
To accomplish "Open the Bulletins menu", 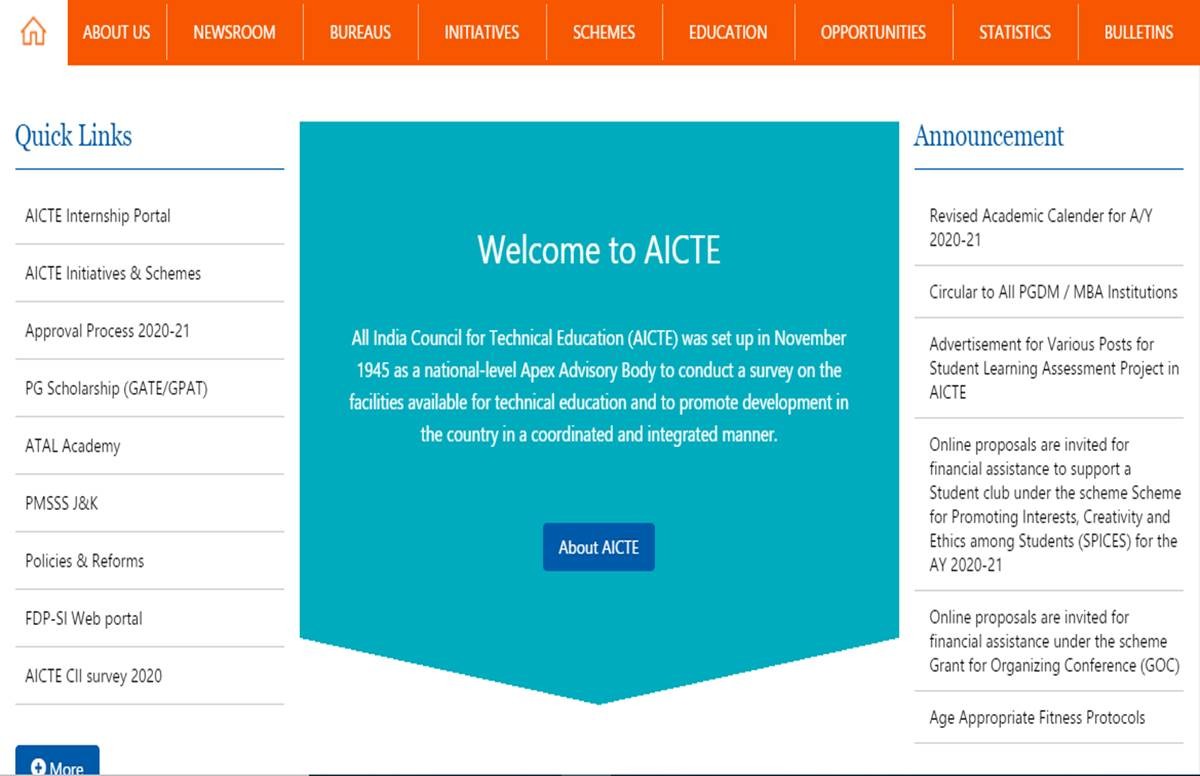I will [x=1138, y=32].
